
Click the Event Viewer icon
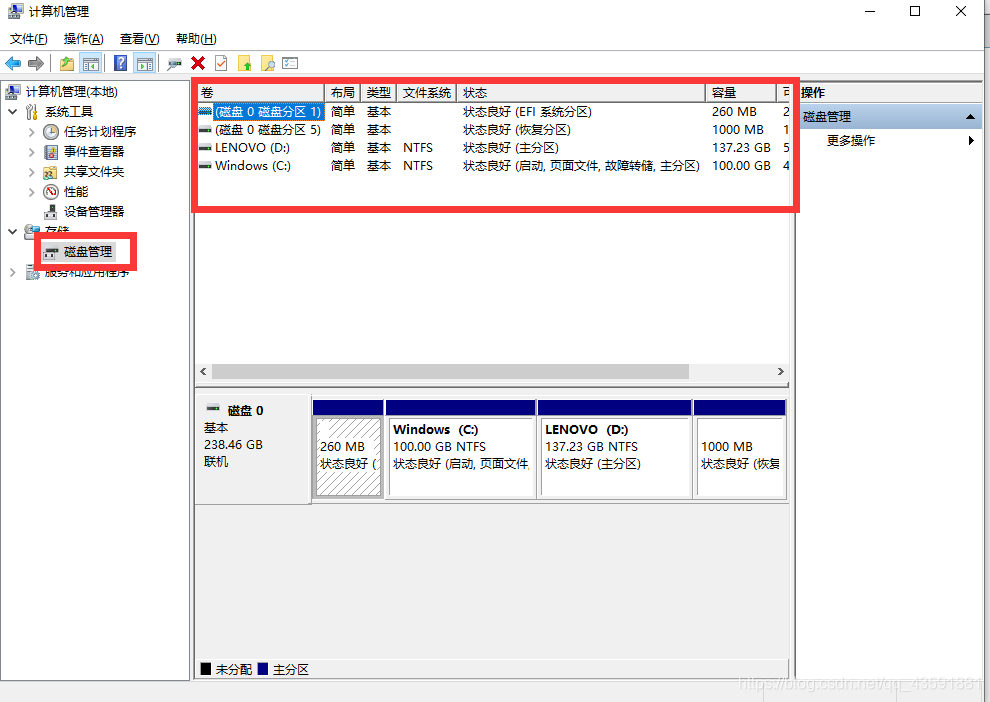(x=51, y=152)
